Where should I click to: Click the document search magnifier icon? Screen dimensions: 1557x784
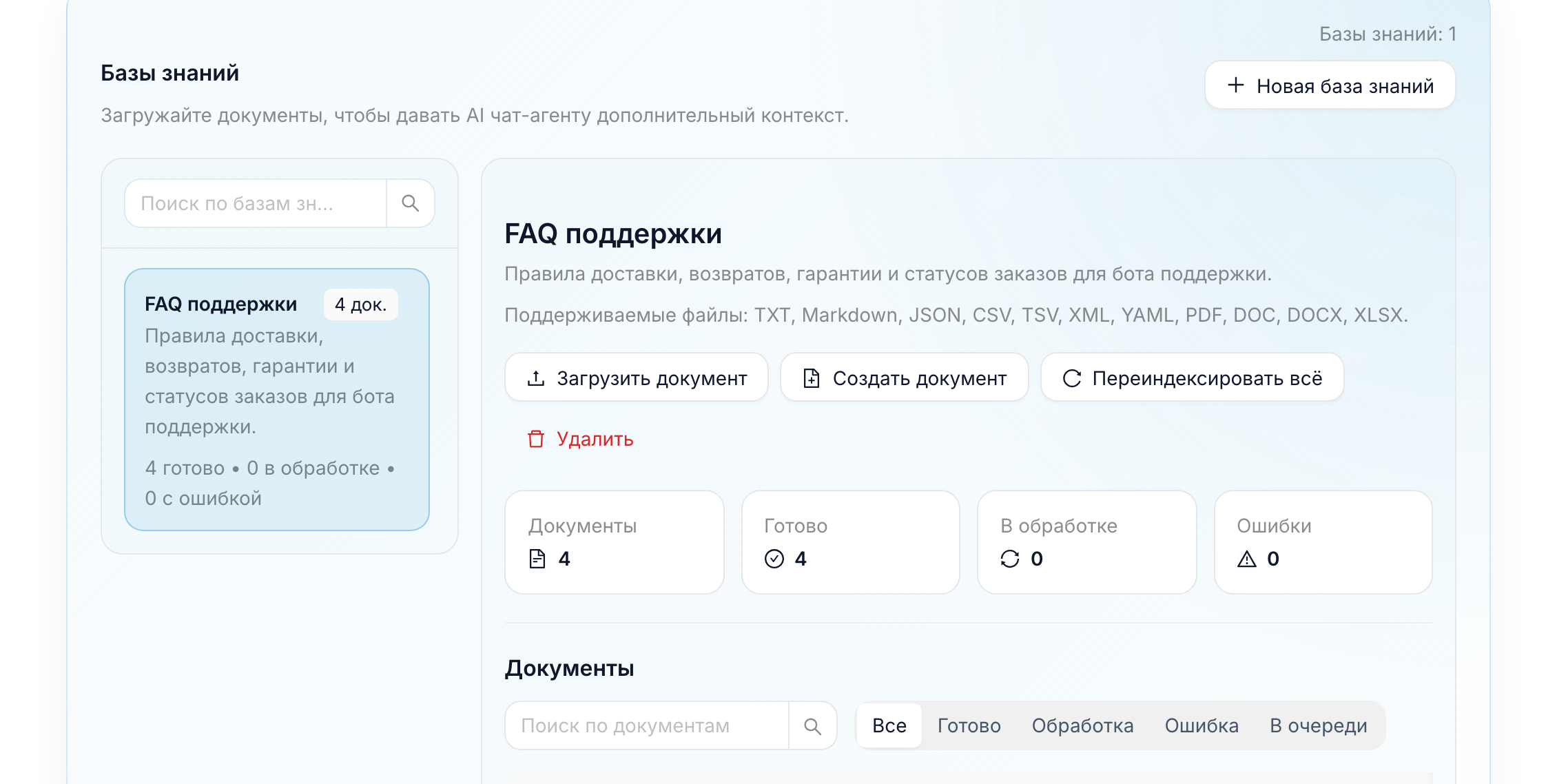(x=813, y=726)
